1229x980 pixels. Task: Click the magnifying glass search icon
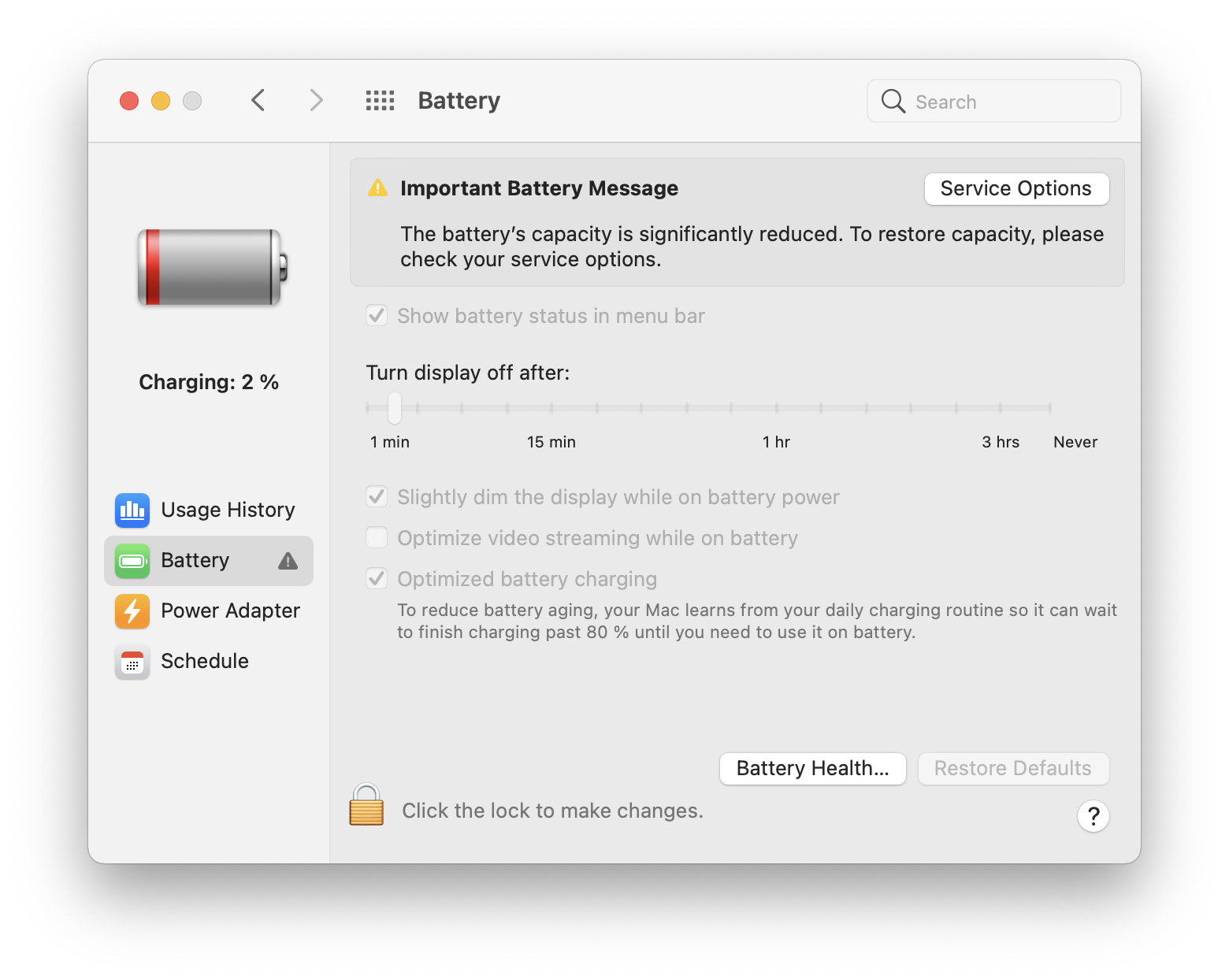click(x=893, y=101)
